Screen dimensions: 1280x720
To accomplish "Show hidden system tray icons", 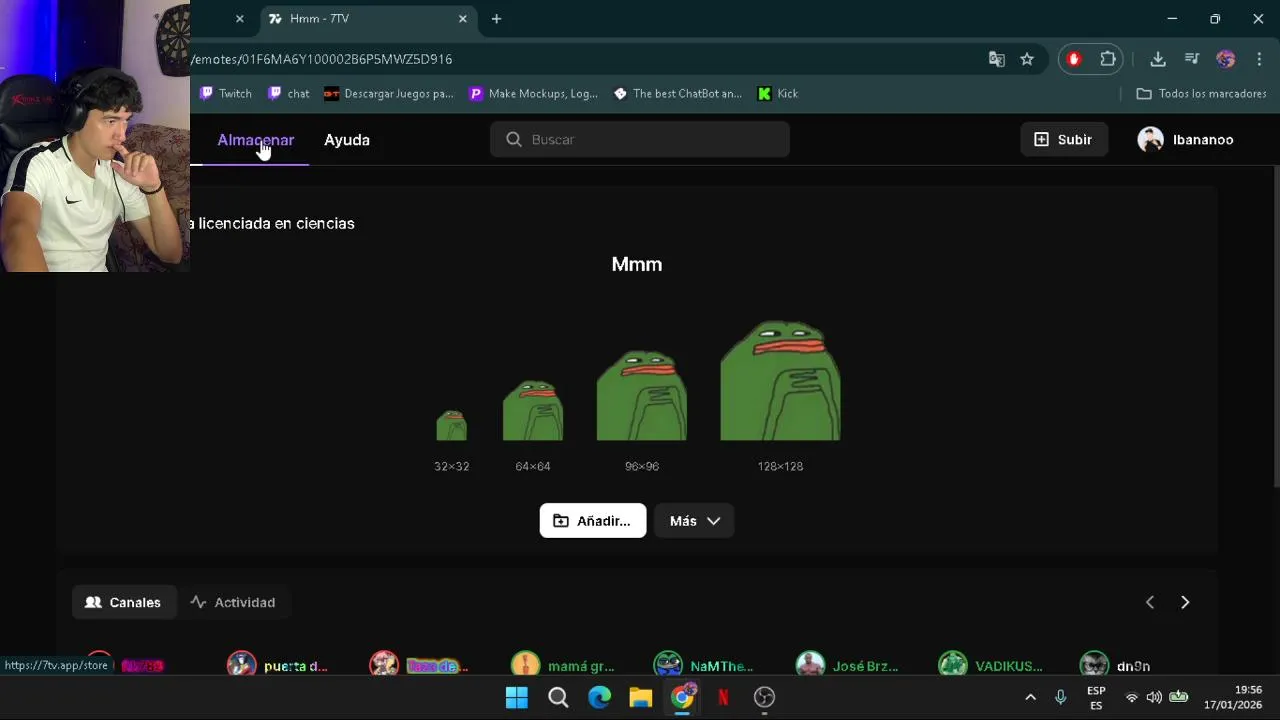I will 1031,697.
